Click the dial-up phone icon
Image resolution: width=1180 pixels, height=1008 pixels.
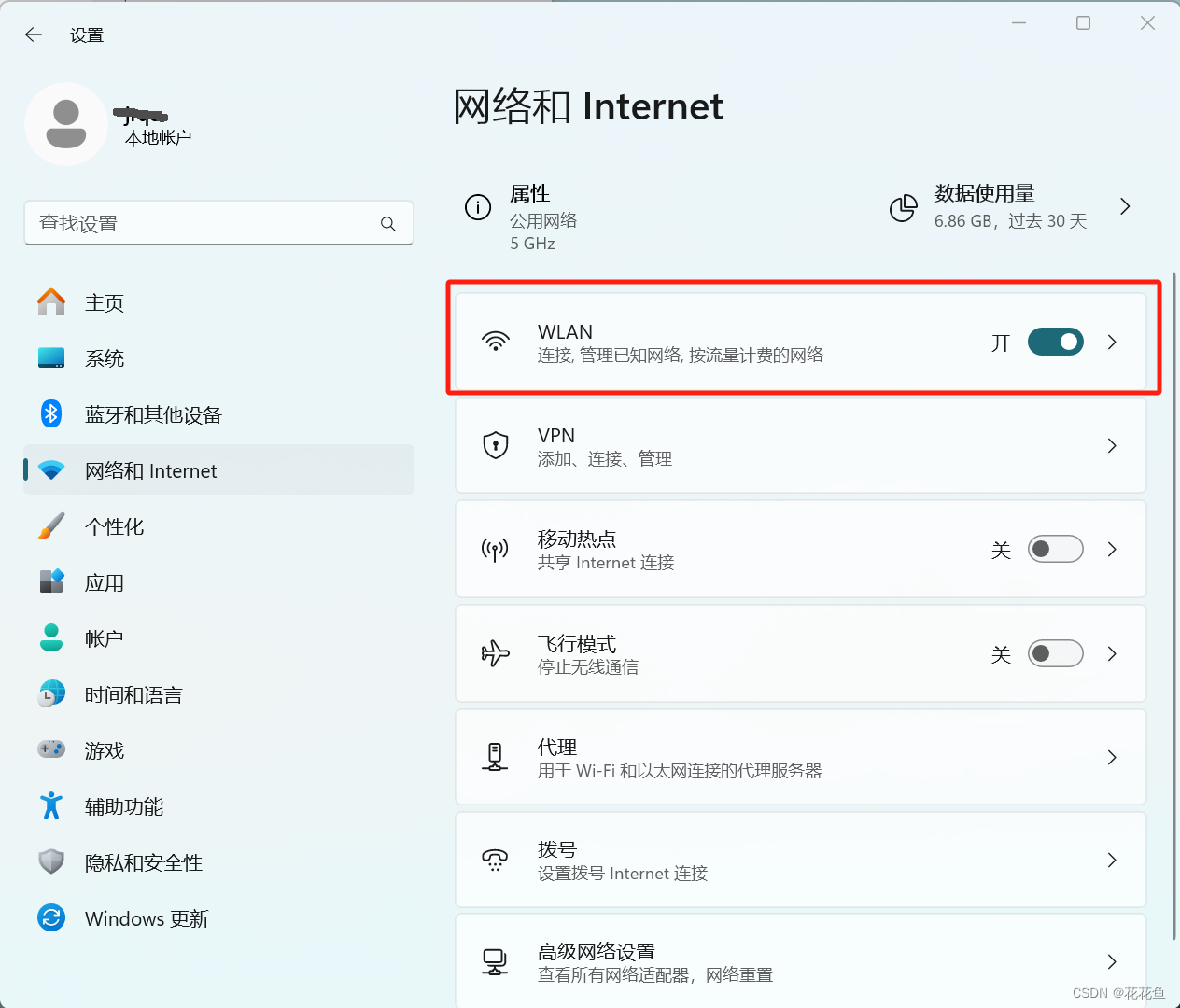(495, 860)
